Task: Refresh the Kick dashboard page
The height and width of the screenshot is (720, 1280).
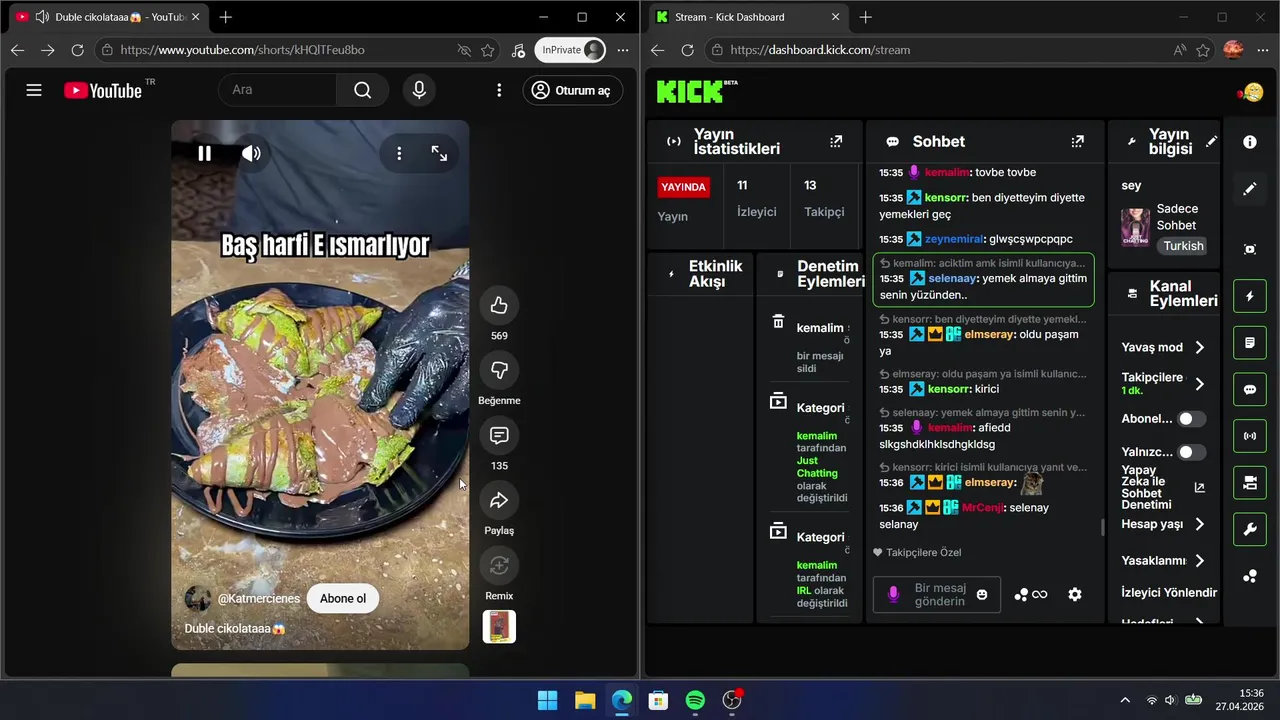Action: [x=687, y=50]
